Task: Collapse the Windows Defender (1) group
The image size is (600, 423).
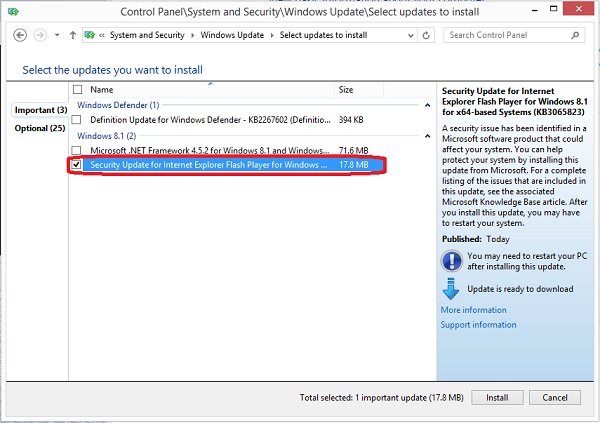Action: coord(427,105)
